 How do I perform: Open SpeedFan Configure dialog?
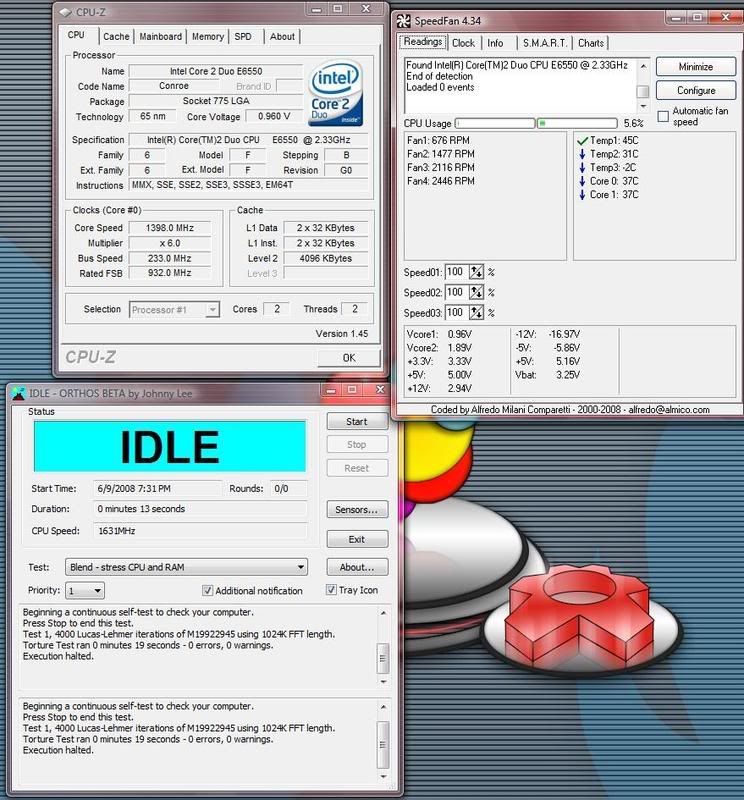pos(696,90)
